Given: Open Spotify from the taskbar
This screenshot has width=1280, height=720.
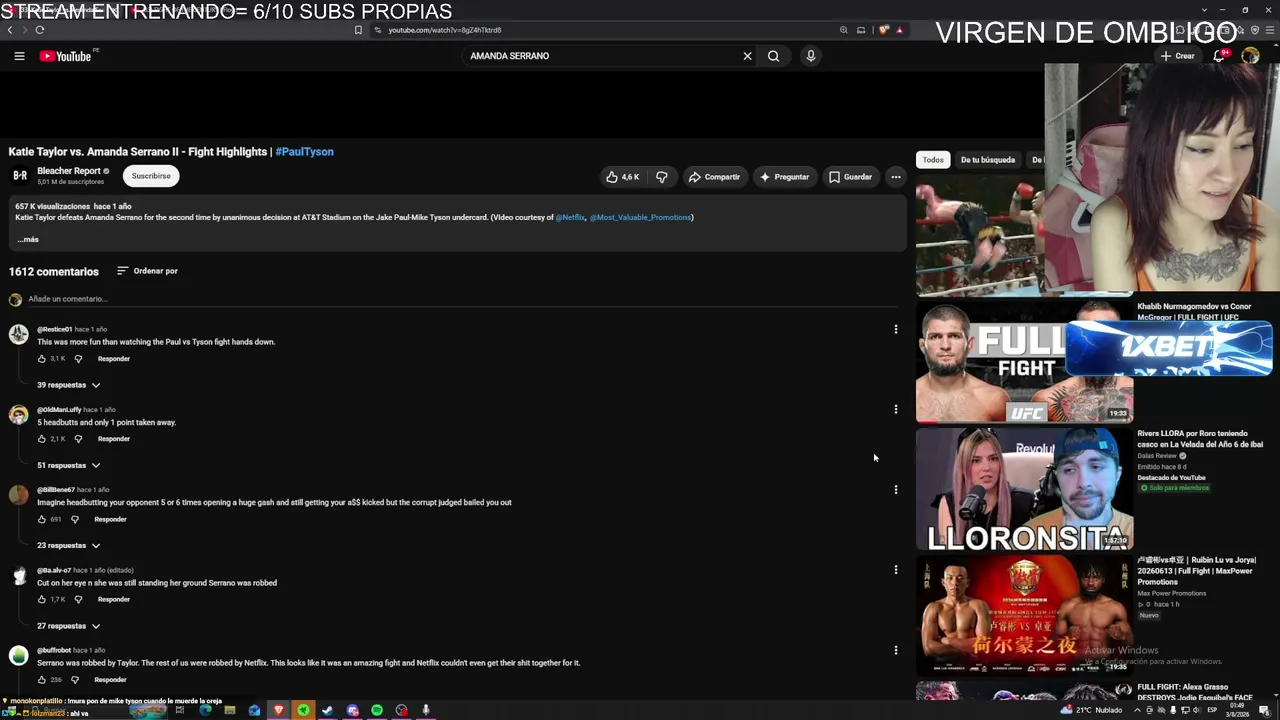Looking at the screenshot, I should pos(377,710).
